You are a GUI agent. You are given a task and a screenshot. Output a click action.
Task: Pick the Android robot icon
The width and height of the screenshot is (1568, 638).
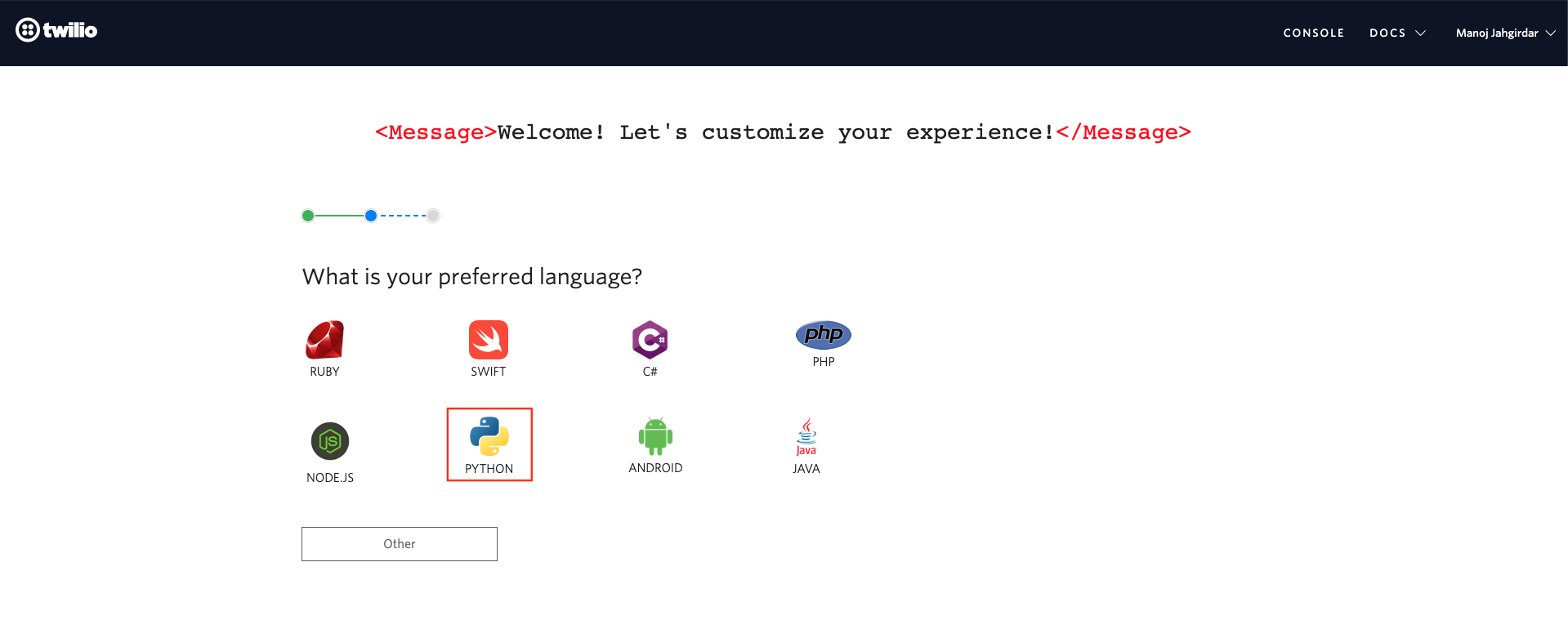655,436
